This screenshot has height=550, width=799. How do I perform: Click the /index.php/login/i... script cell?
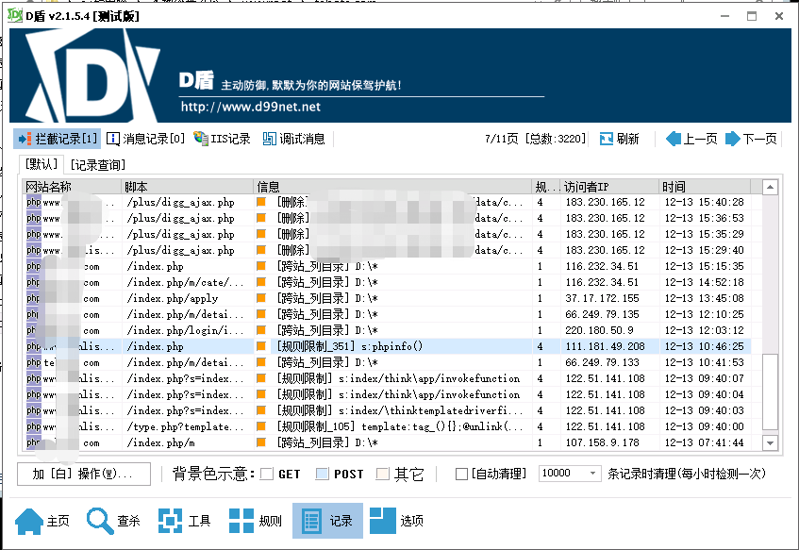point(185,330)
